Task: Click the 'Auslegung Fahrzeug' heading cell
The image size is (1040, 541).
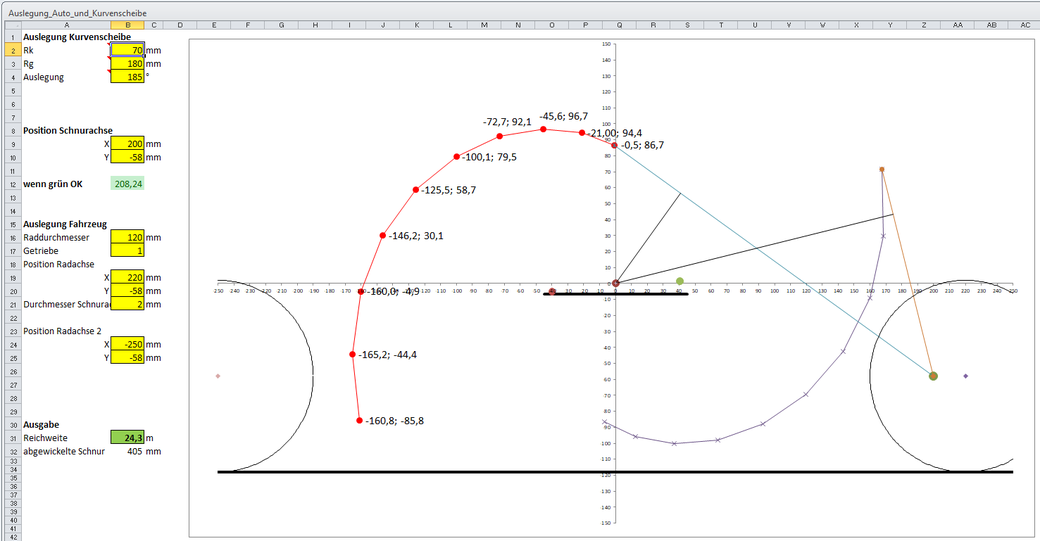Action: [65, 224]
